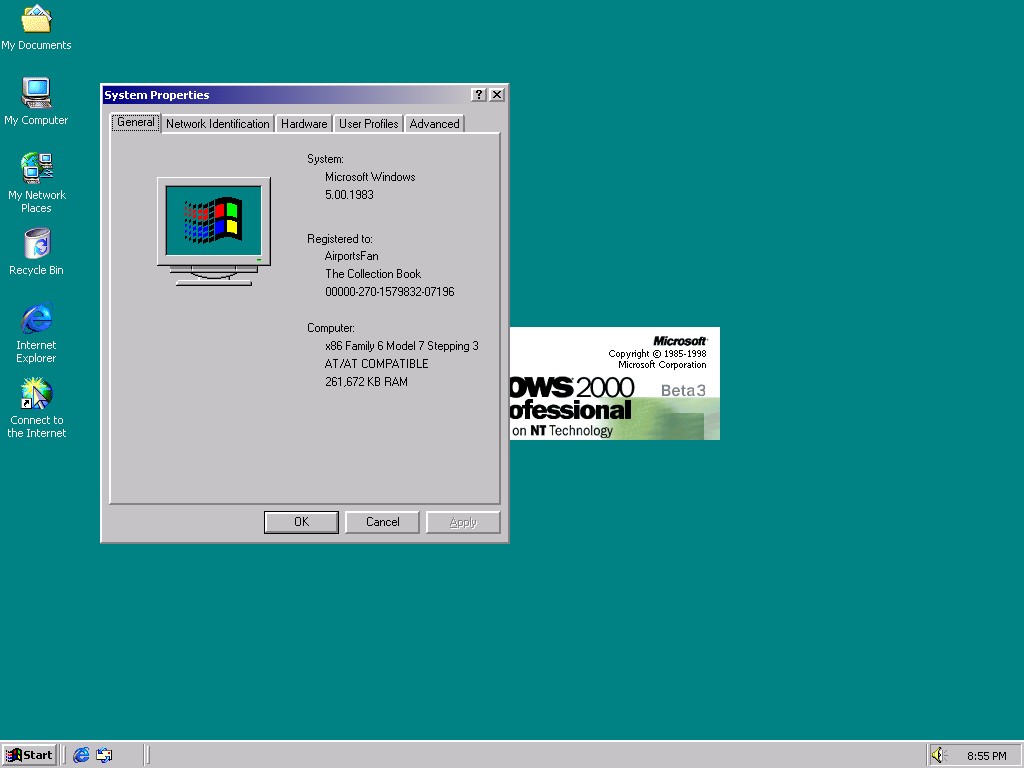
Task: Click the quick launch toolbar grip handle
Action: pos(64,755)
